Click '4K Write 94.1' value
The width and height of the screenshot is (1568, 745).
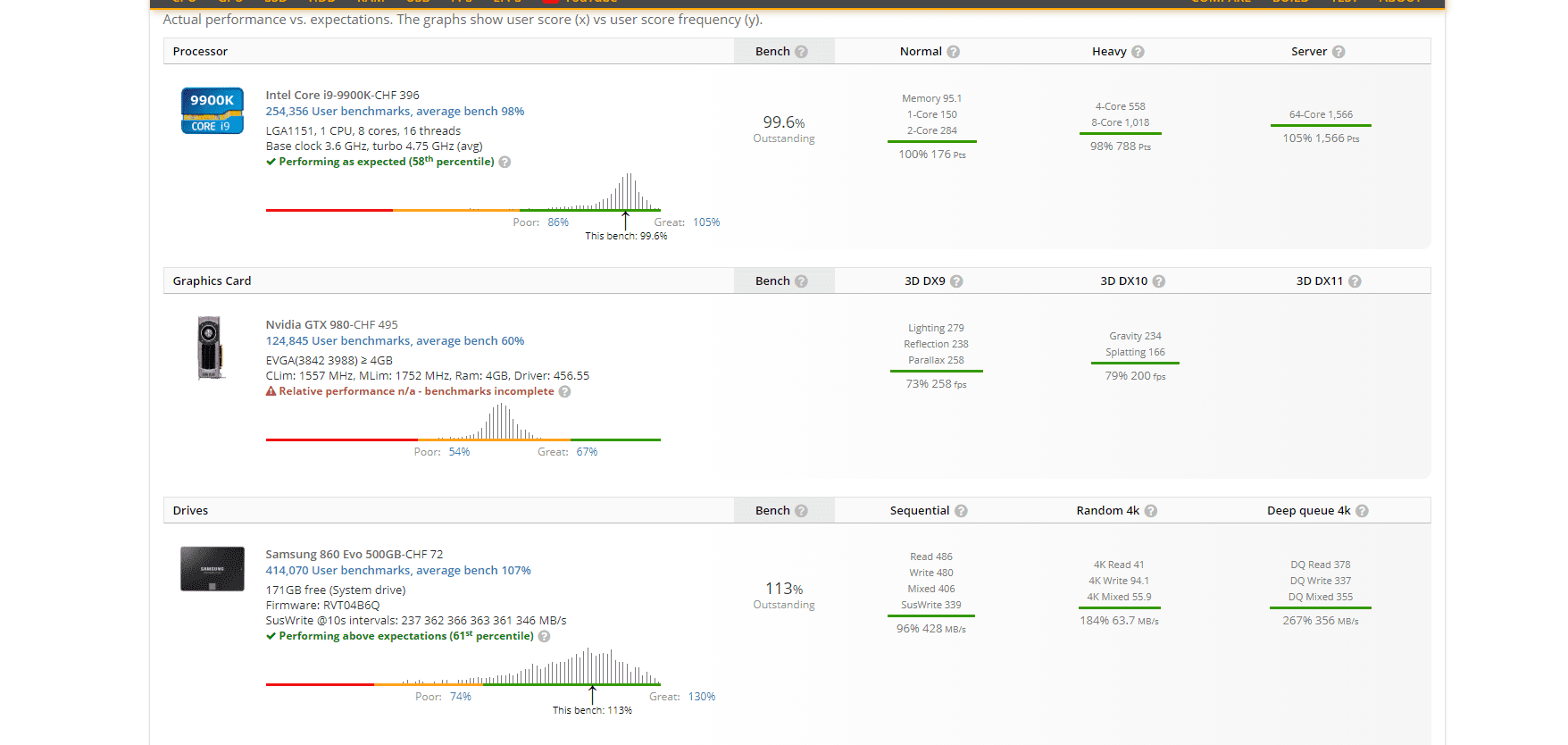pos(1119,582)
